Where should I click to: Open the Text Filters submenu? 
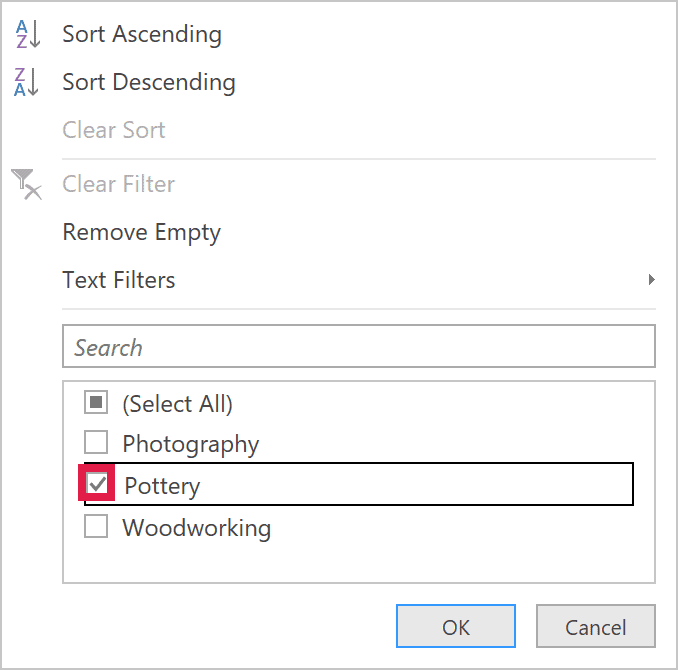coord(118,280)
